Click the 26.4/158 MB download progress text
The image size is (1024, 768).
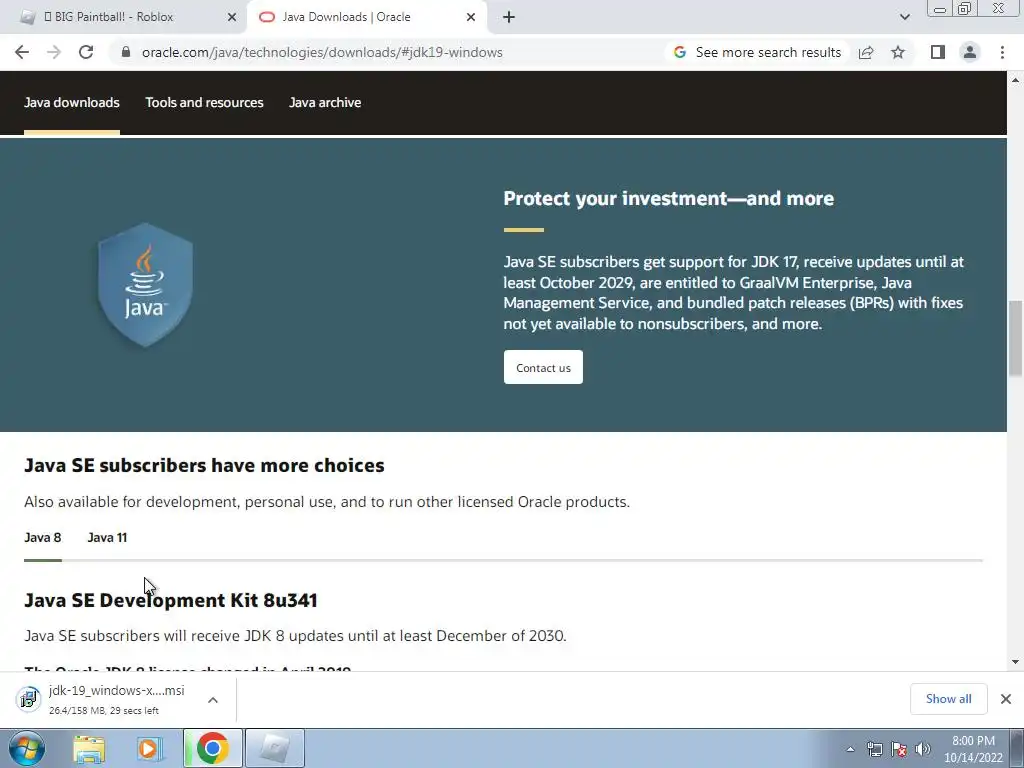[x=103, y=711]
